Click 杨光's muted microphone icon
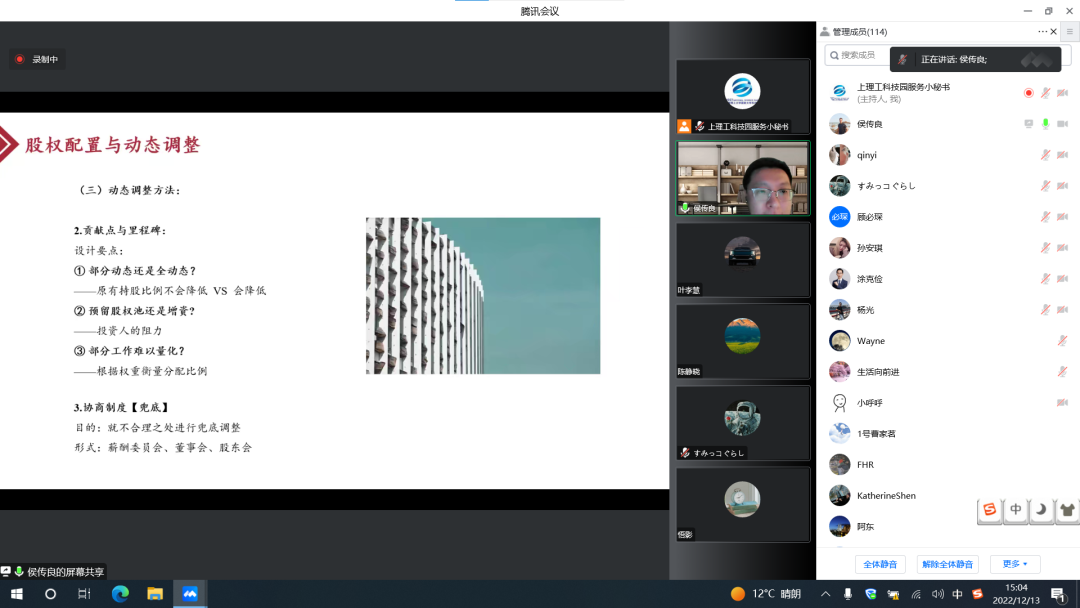Viewport: 1080px width, 608px height. coord(1046,310)
